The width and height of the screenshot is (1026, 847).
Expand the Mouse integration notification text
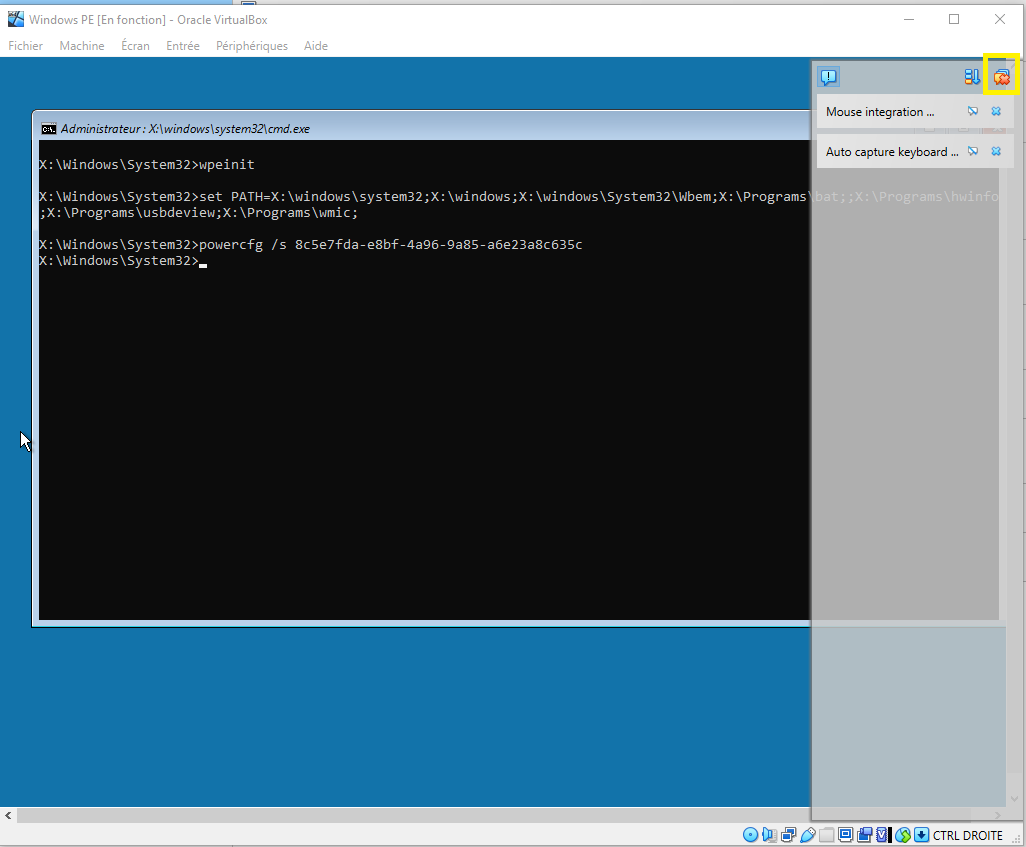click(879, 112)
